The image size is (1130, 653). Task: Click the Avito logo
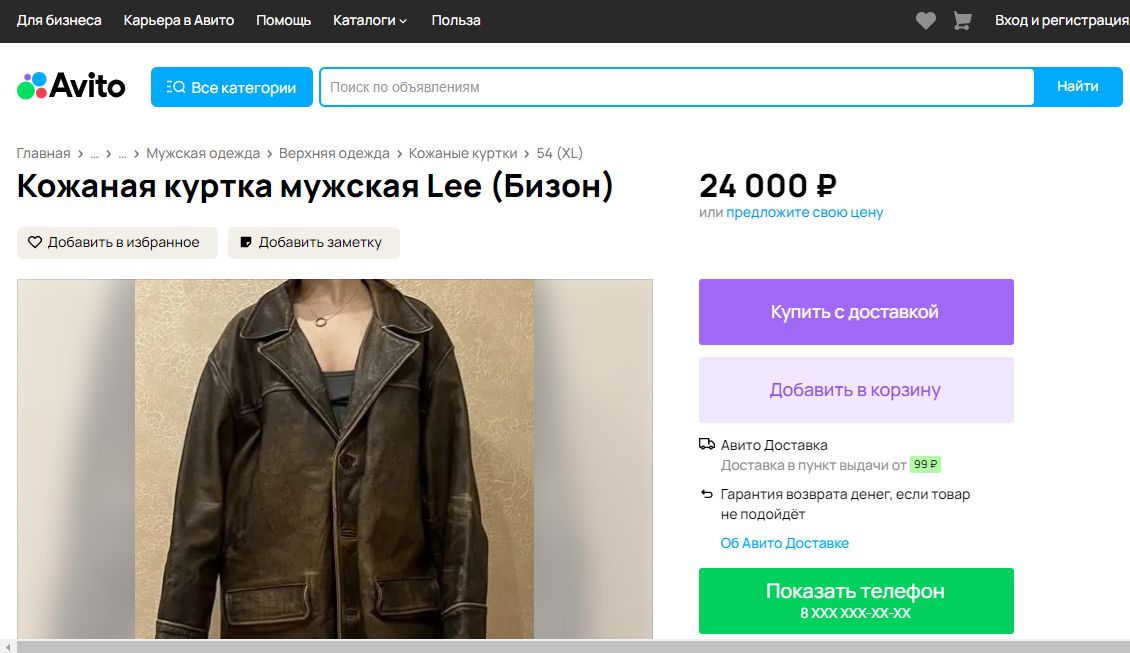point(71,87)
